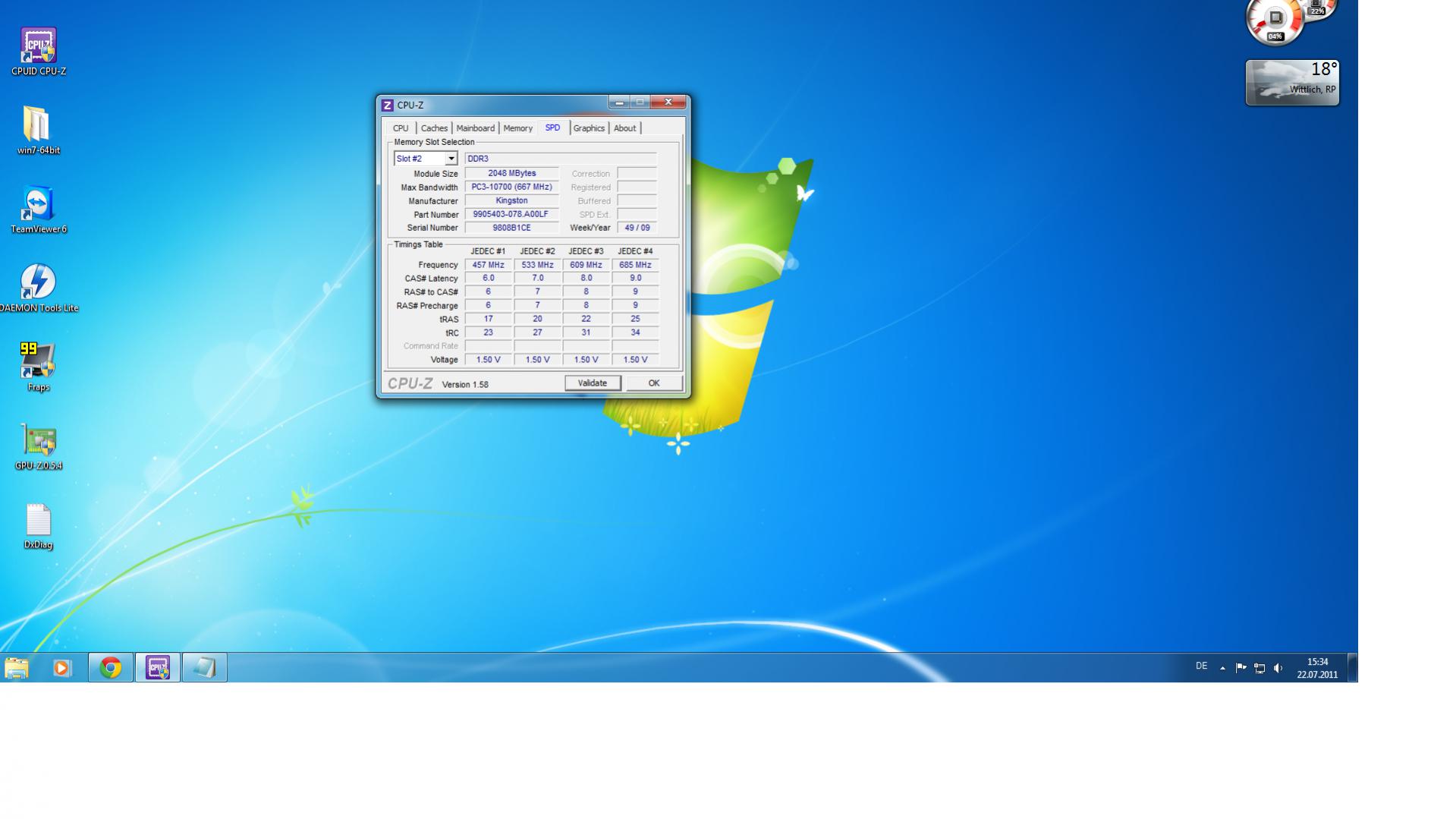
Task: Launch Windows Media Player from taskbar
Action: 62,668
